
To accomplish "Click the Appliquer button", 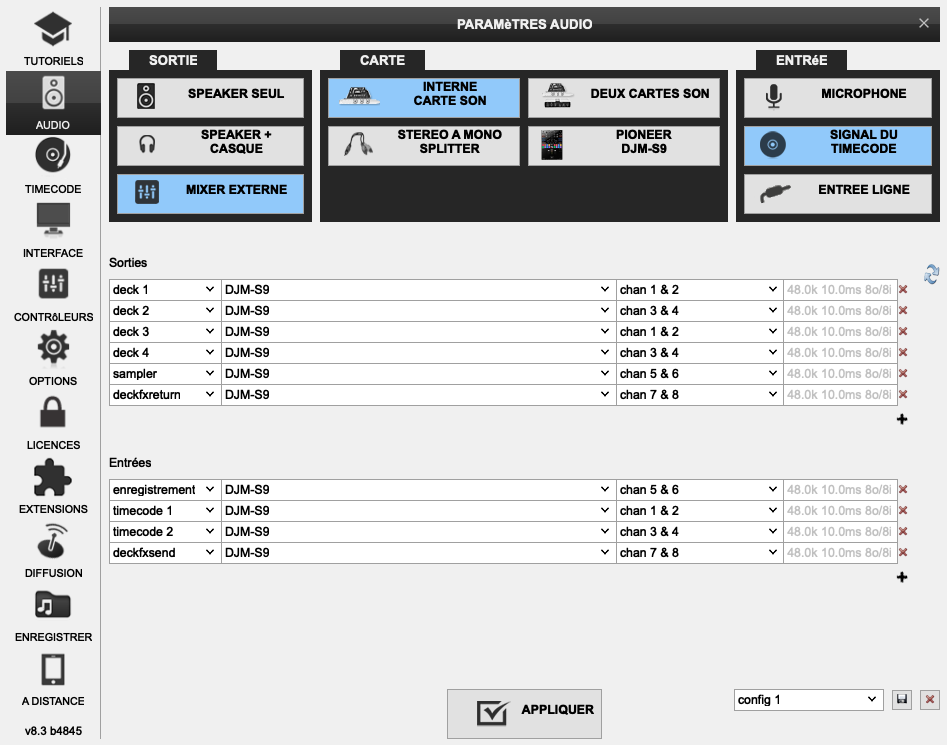I will 524,714.
